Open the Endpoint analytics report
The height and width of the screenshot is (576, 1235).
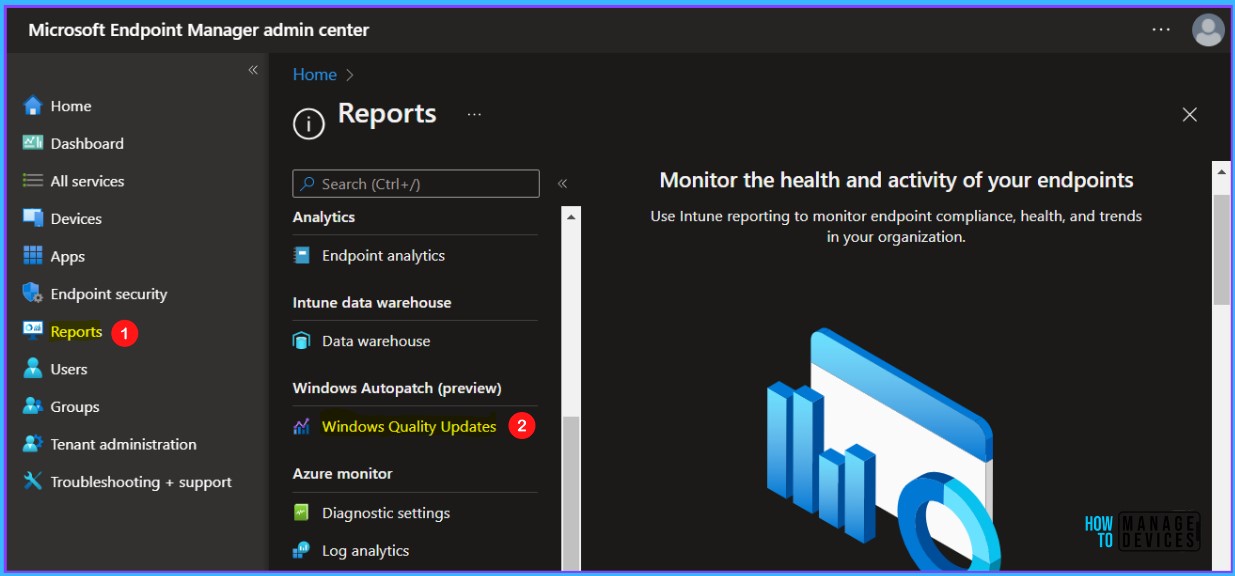click(x=383, y=256)
